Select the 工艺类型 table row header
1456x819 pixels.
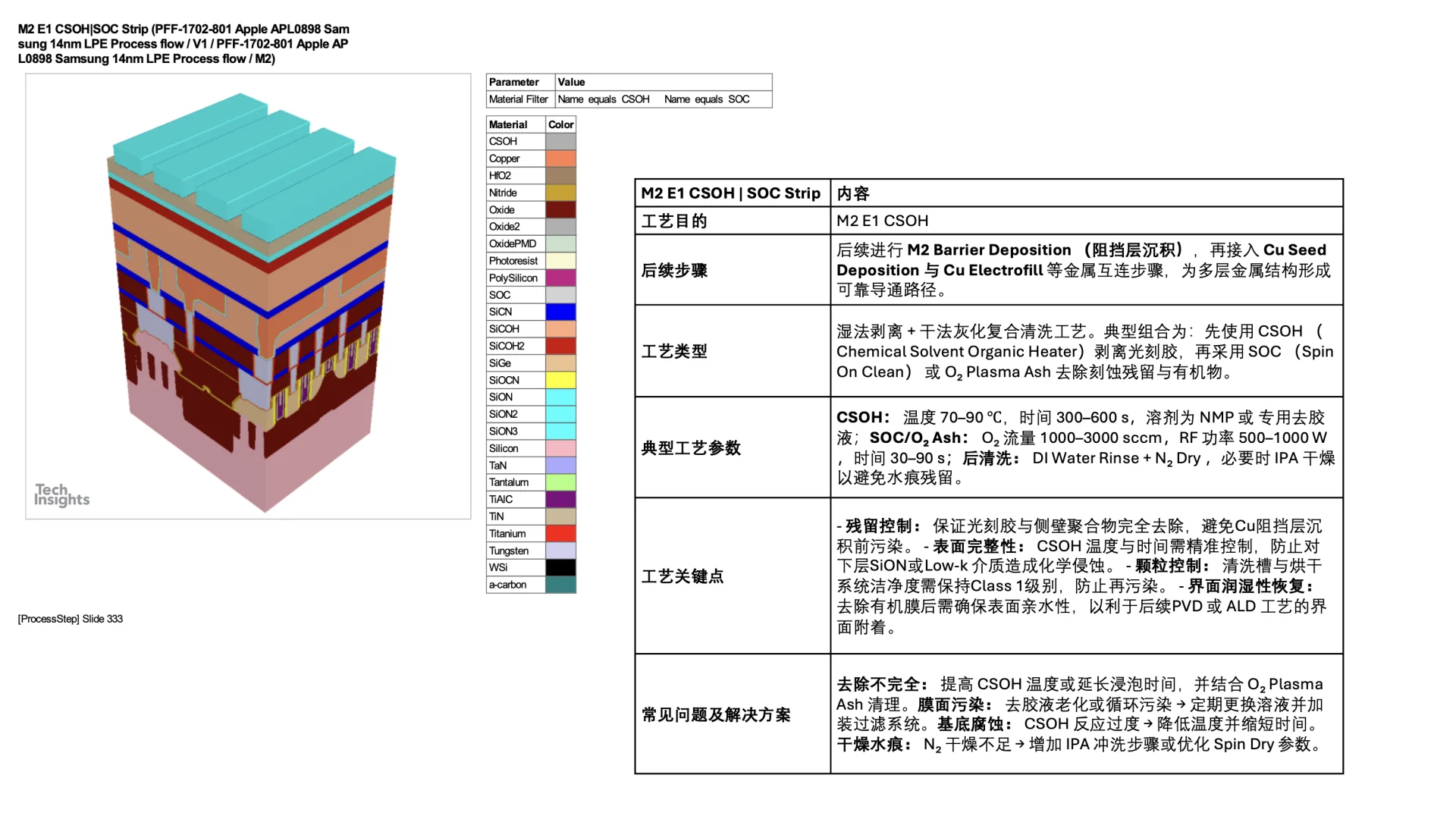[674, 351]
